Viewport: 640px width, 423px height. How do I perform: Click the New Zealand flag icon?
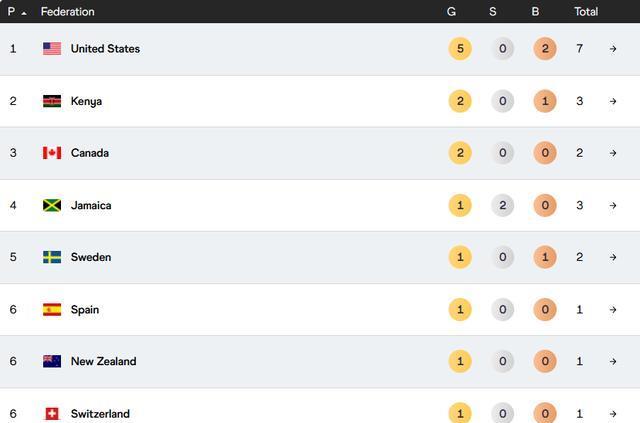(x=52, y=362)
